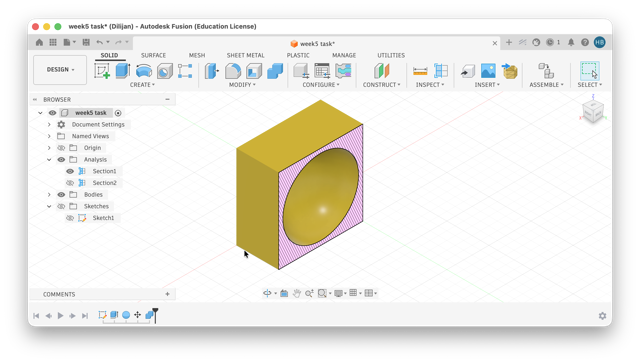Image resolution: width=640 pixels, height=363 pixels.
Task: Switch to the UTILITIES tab
Action: (391, 55)
